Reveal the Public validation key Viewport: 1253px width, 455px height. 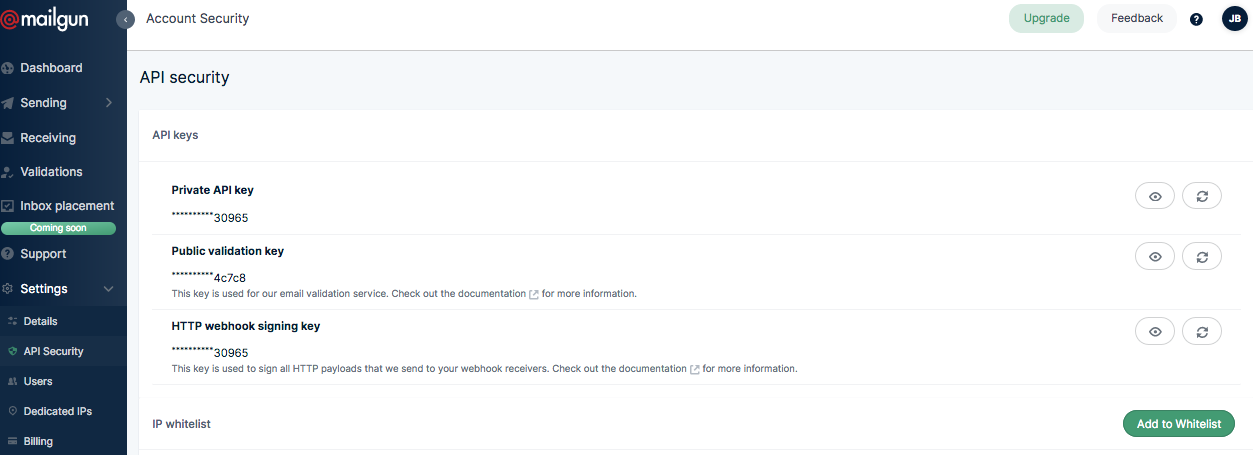point(1155,257)
